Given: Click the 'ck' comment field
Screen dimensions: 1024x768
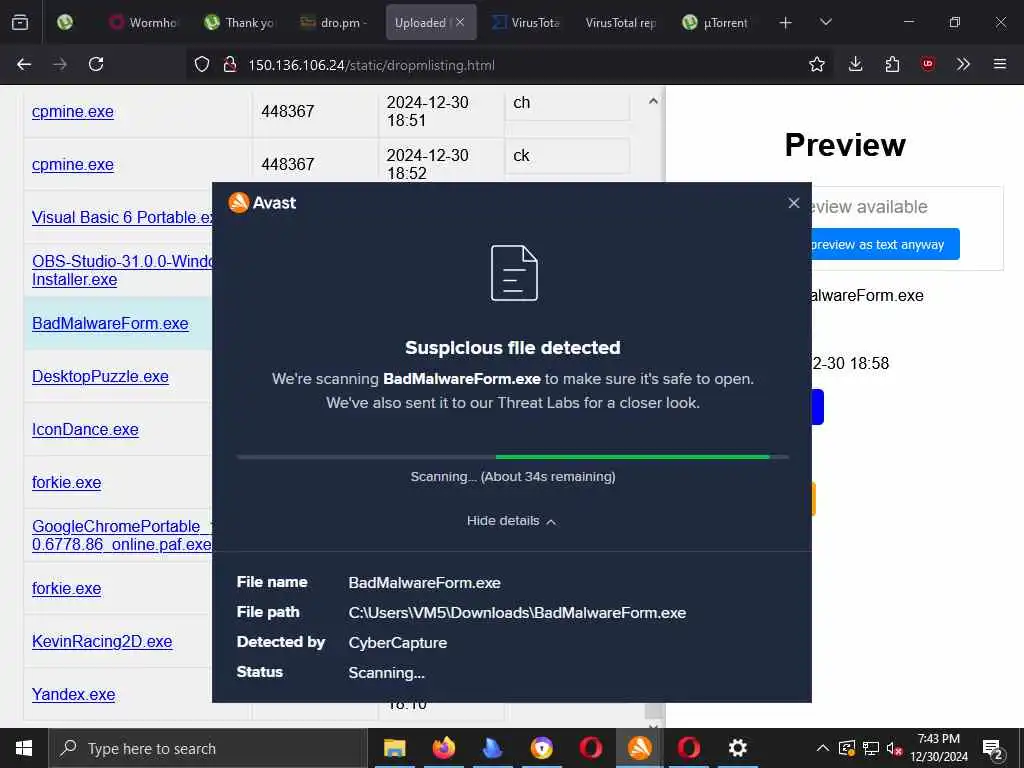Looking at the screenshot, I should point(567,155).
